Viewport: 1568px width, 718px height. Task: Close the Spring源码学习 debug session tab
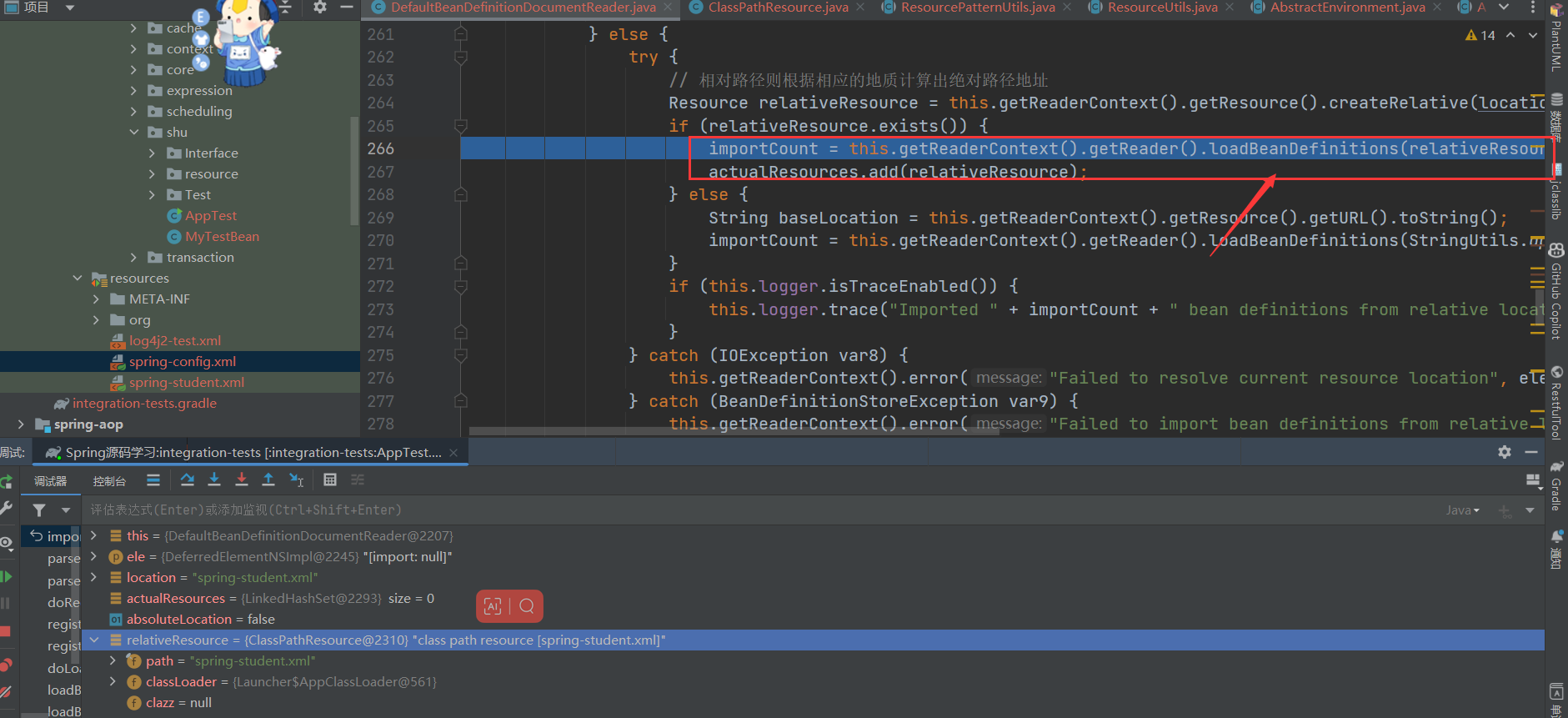pyautogui.click(x=453, y=452)
